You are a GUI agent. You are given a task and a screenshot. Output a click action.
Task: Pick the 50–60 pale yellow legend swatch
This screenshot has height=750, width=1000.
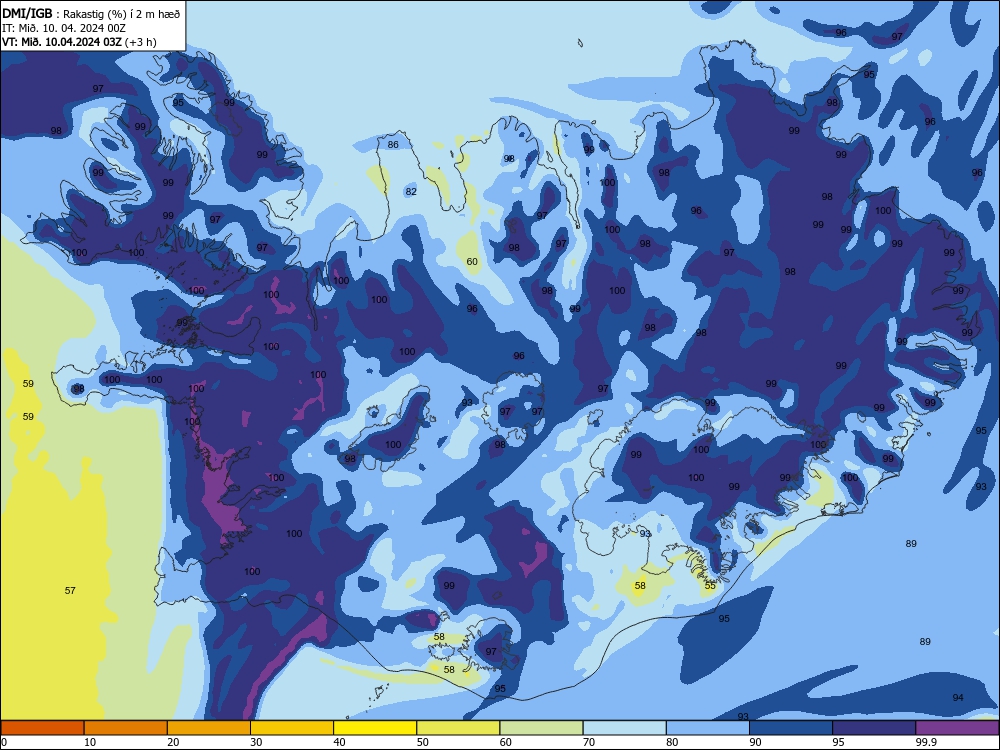point(458,728)
